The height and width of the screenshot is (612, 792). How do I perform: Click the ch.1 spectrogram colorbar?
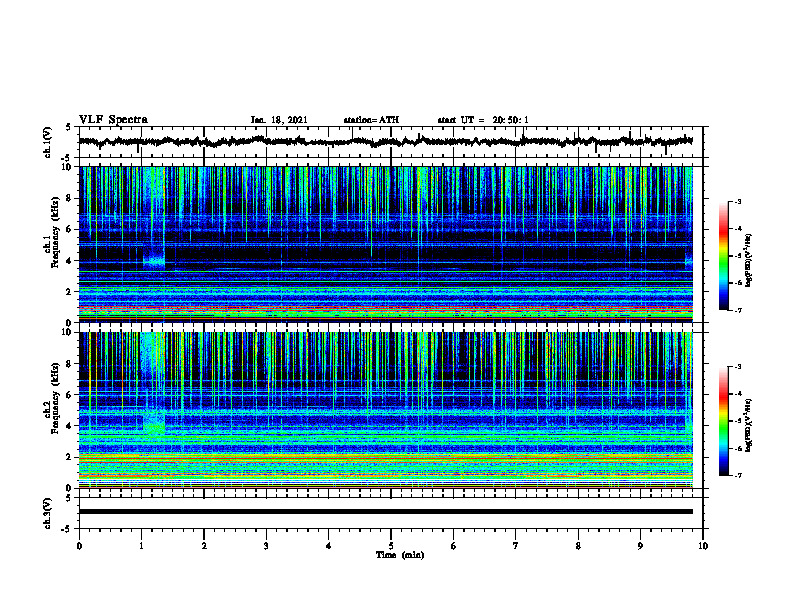[724, 256]
